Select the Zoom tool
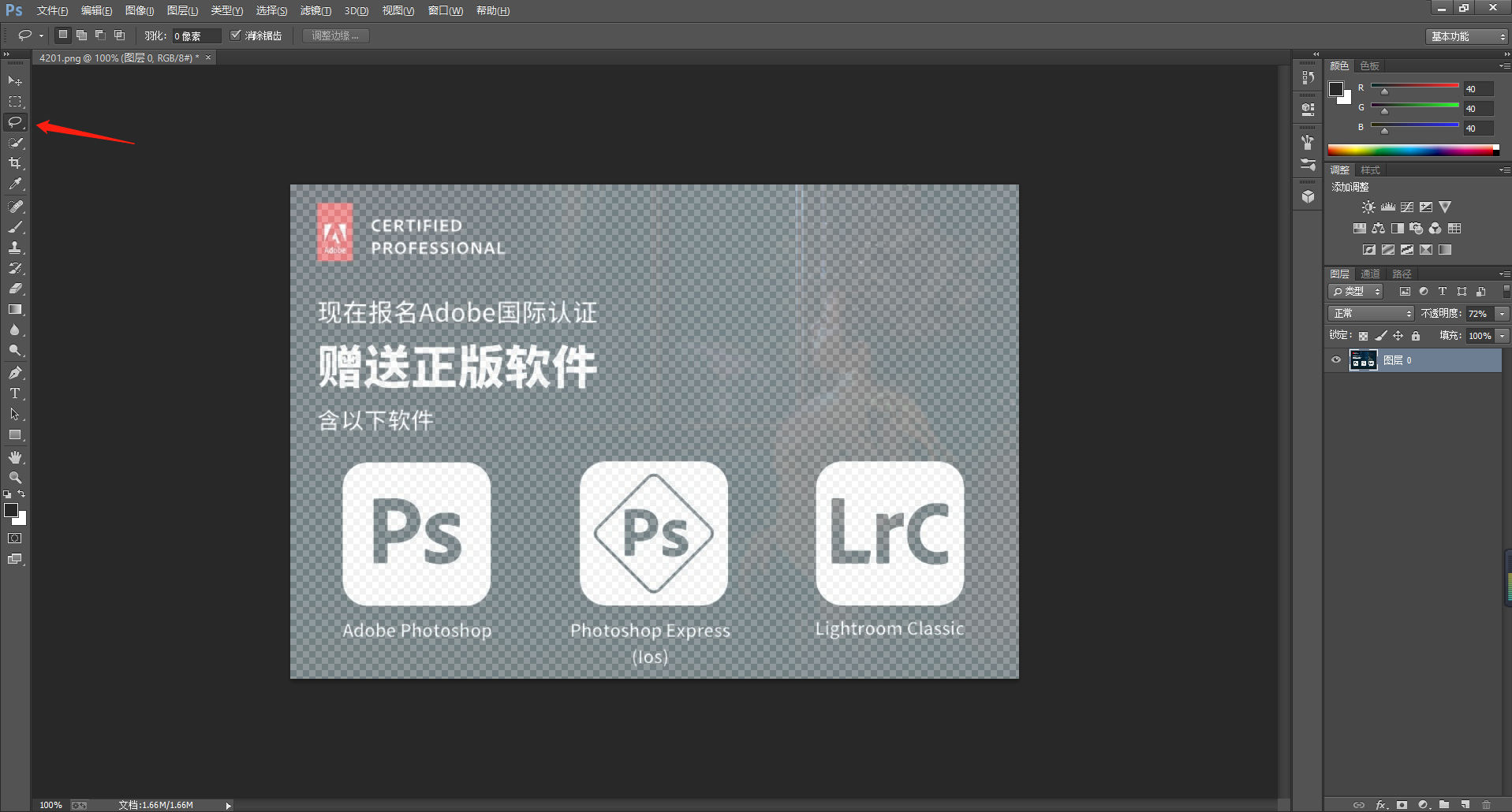Screen dimensions: 1512x812 point(15,478)
